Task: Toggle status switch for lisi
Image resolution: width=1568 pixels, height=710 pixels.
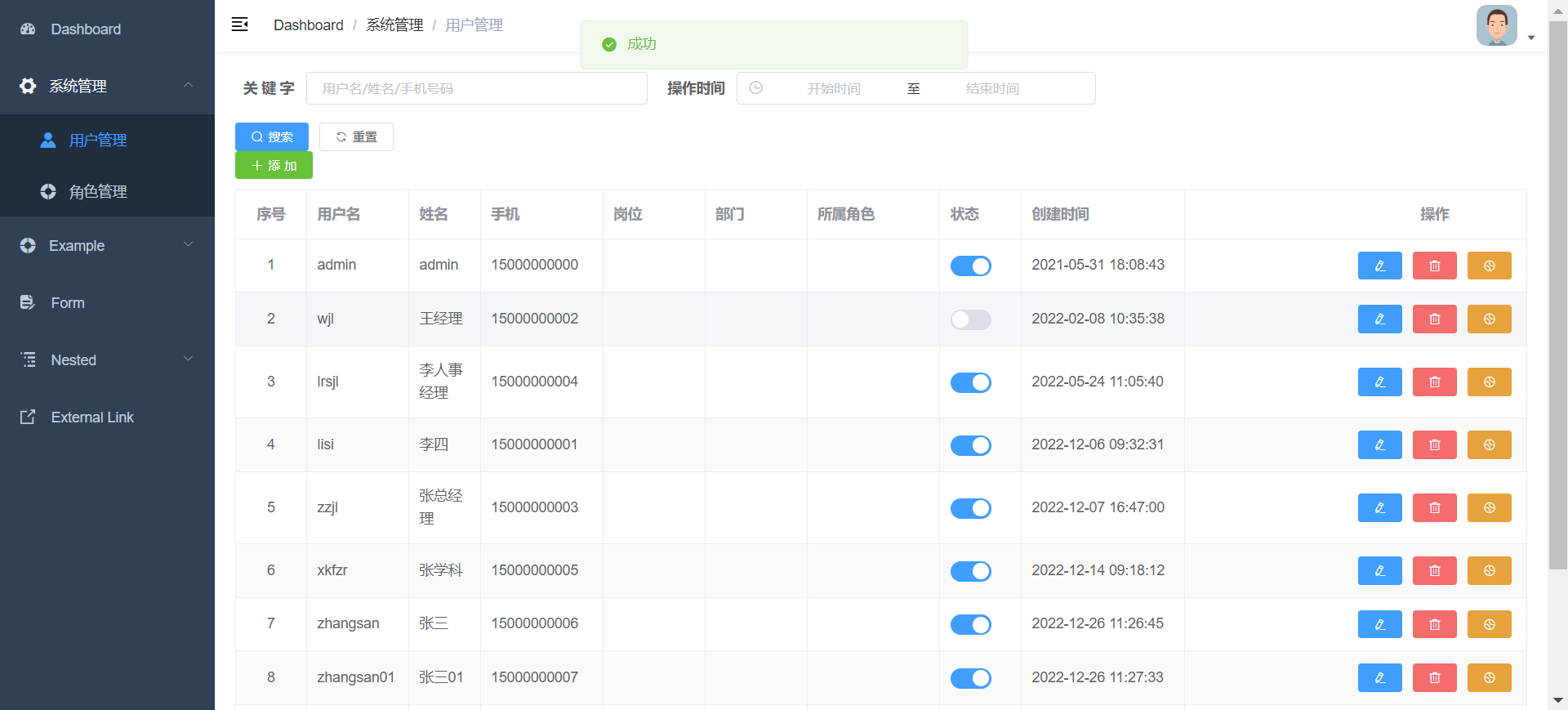Action: (970, 445)
